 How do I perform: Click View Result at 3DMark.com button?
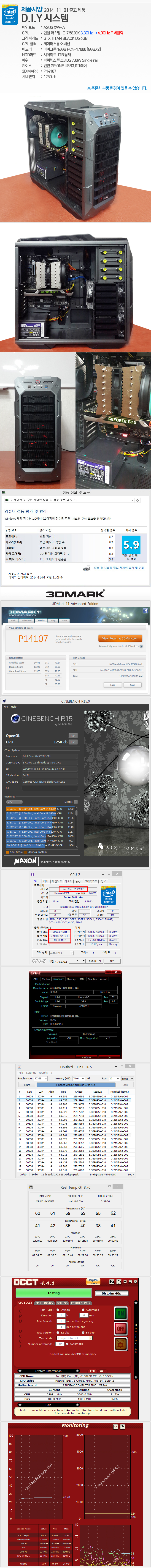pyautogui.click(x=120, y=638)
